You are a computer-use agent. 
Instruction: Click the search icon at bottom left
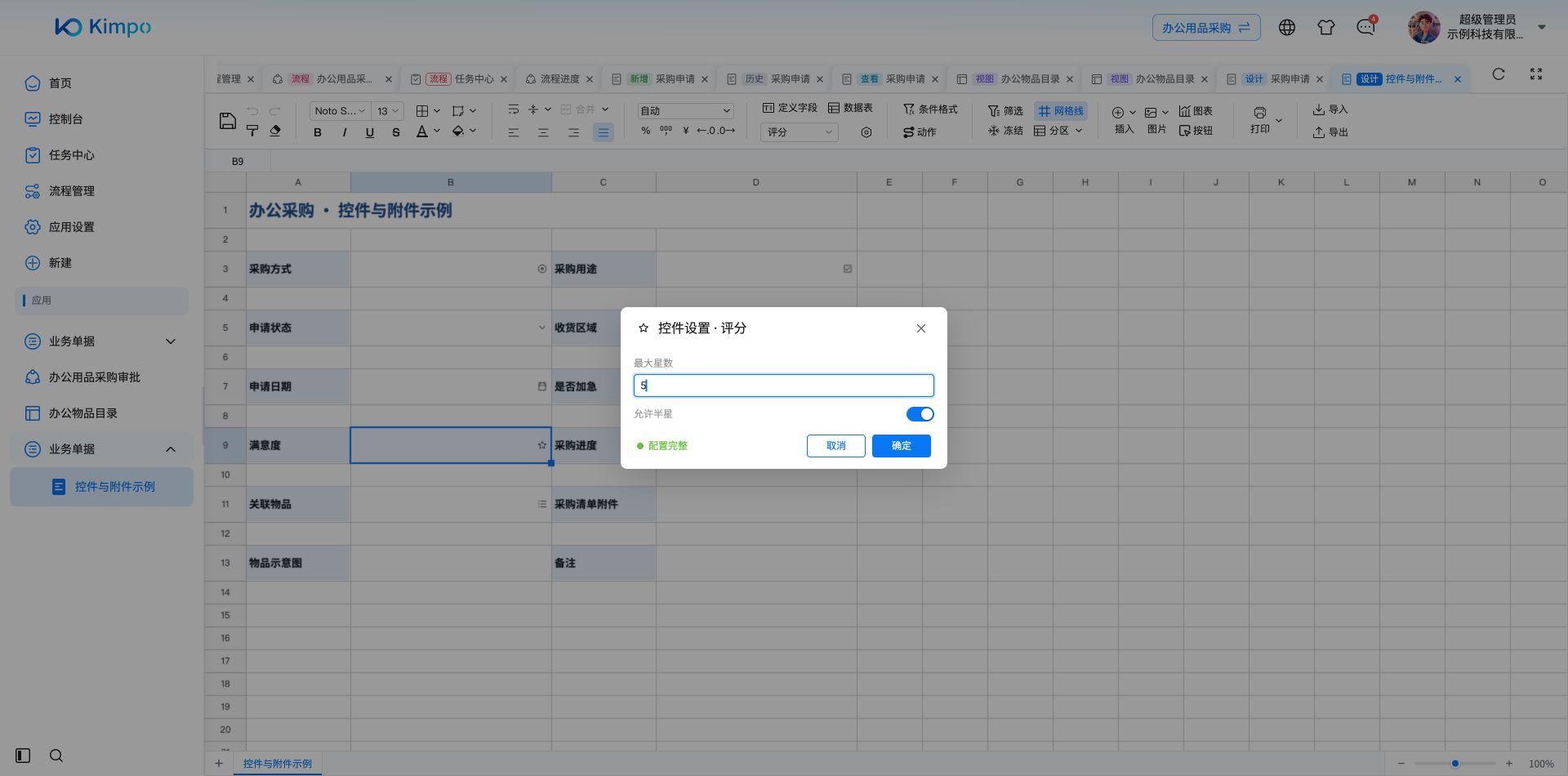pyautogui.click(x=56, y=756)
